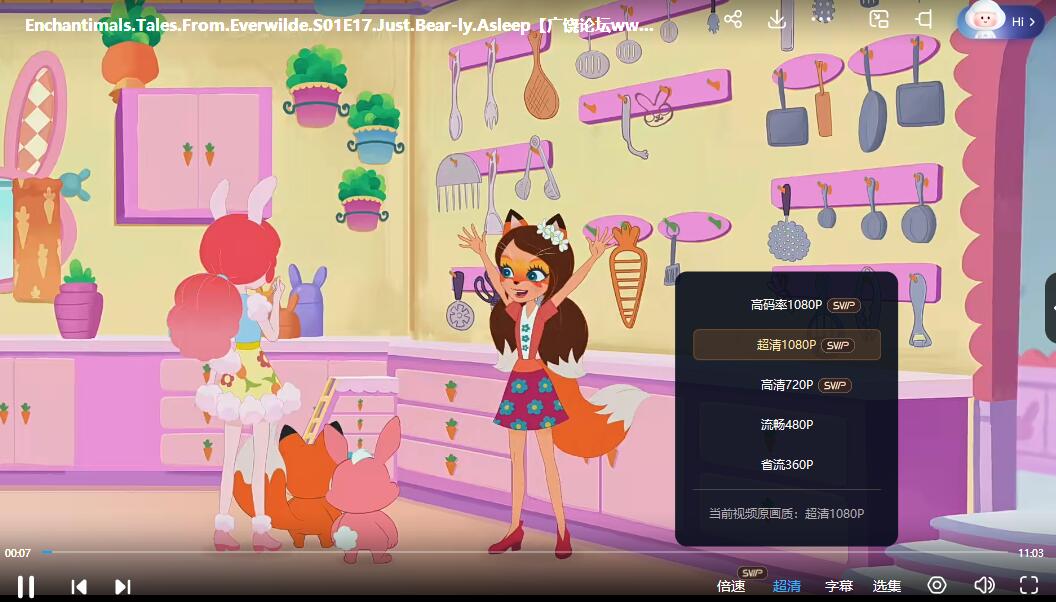Open the 倍速 playback speed menu
Viewport: 1056px width, 602px height.
coord(731,586)
